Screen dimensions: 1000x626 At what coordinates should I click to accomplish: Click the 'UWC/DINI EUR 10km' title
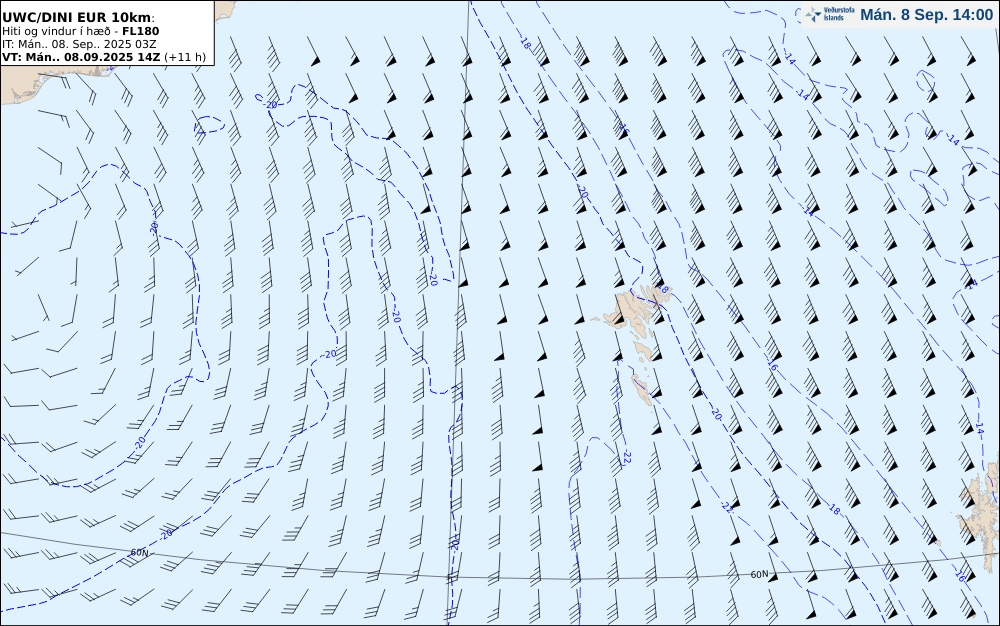[78, 18]
